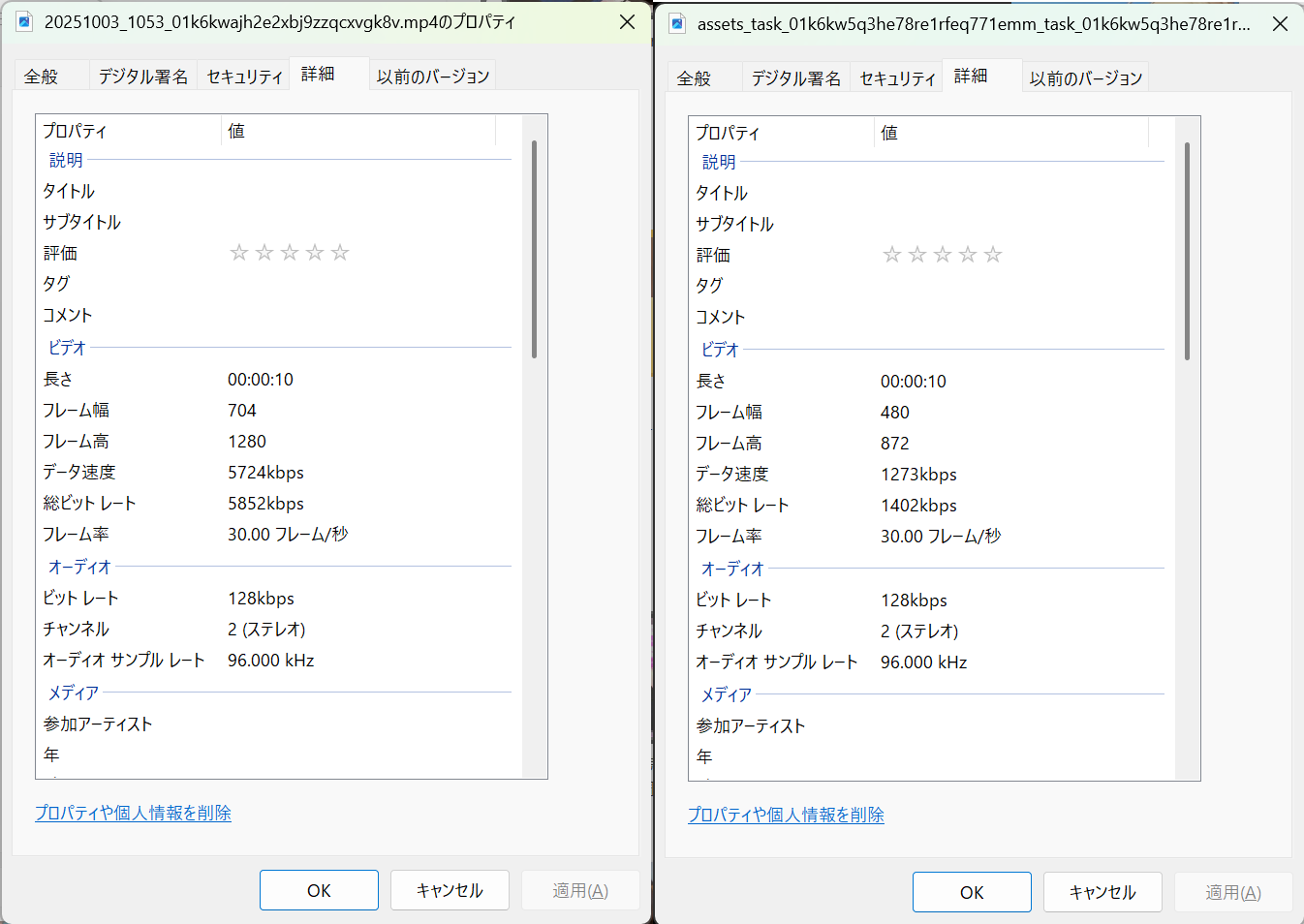Set one-star rating in the assets_task dialog
This screenshot has height=924, width=1304.
point(892,255)
